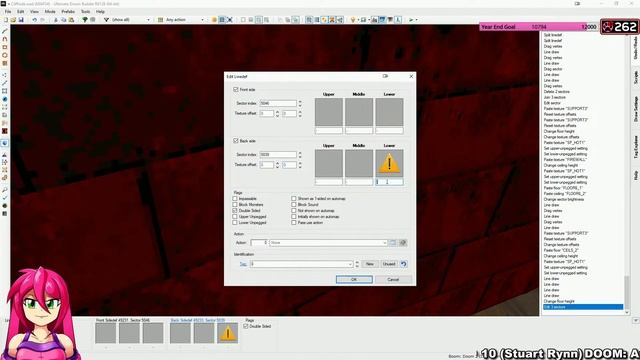Click the lightbulb dynamic lights icon
Viewport: 640px width, 360px height.
[353, 20]
